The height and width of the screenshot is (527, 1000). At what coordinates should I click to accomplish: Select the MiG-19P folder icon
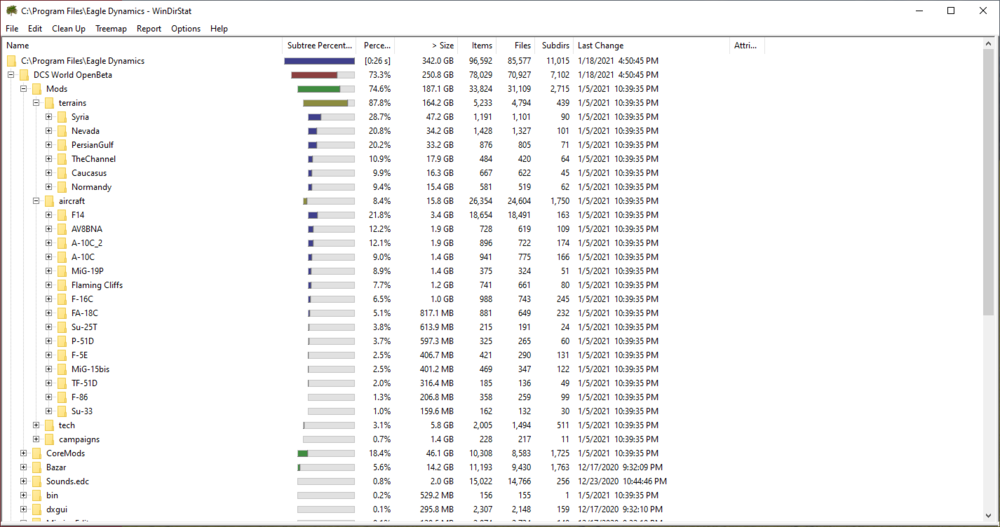pos(62,271)
